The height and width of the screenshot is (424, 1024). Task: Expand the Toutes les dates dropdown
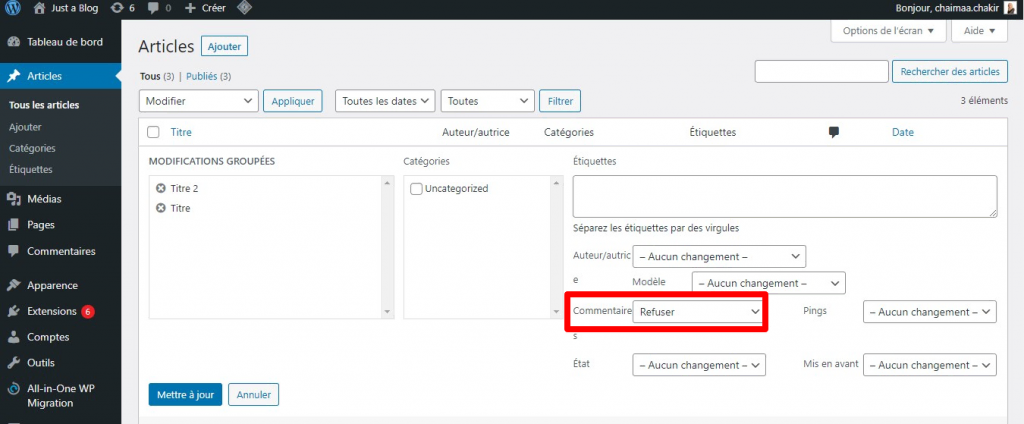coord(386,101)
